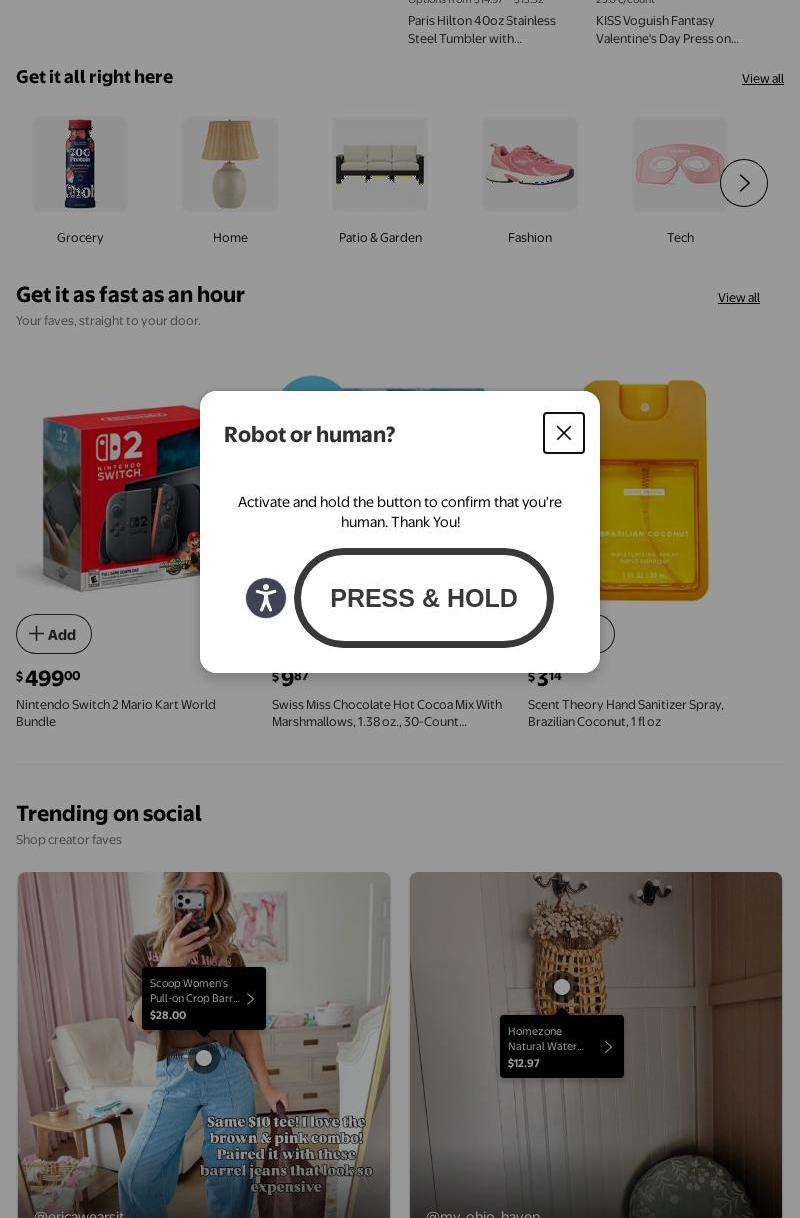Close the Robot or human dialog
This screenshot has width=800, height=1218.
(x=564, y=433)
